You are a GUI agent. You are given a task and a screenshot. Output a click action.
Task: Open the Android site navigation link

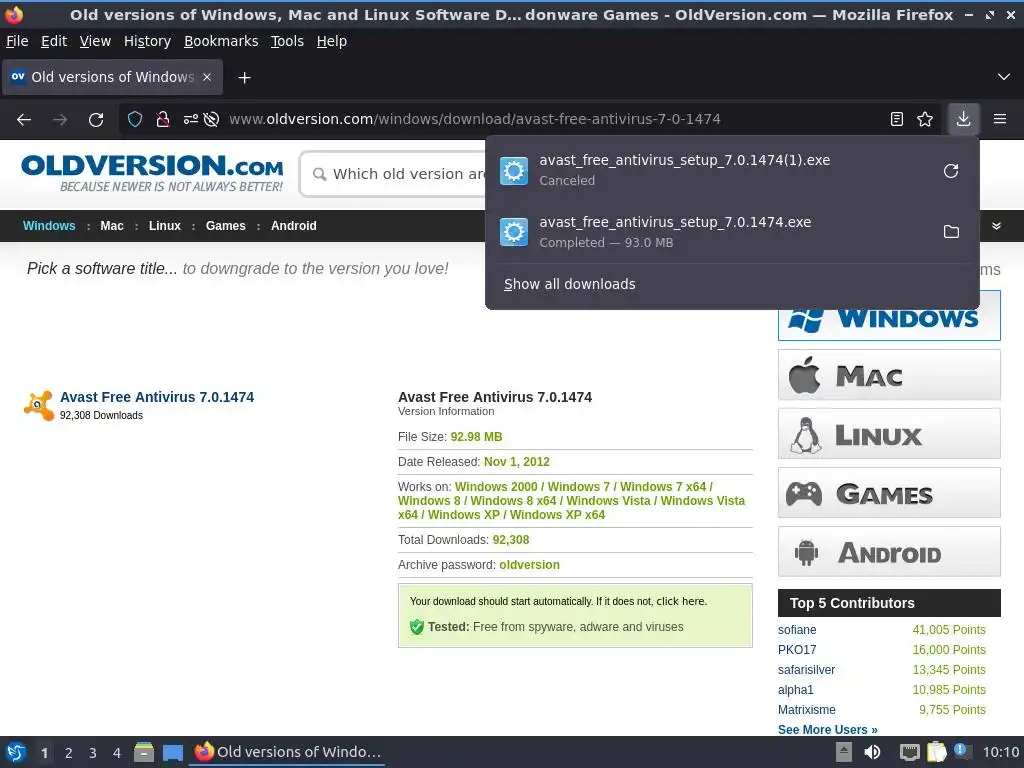pyautogui.click(x=294, y=226)
